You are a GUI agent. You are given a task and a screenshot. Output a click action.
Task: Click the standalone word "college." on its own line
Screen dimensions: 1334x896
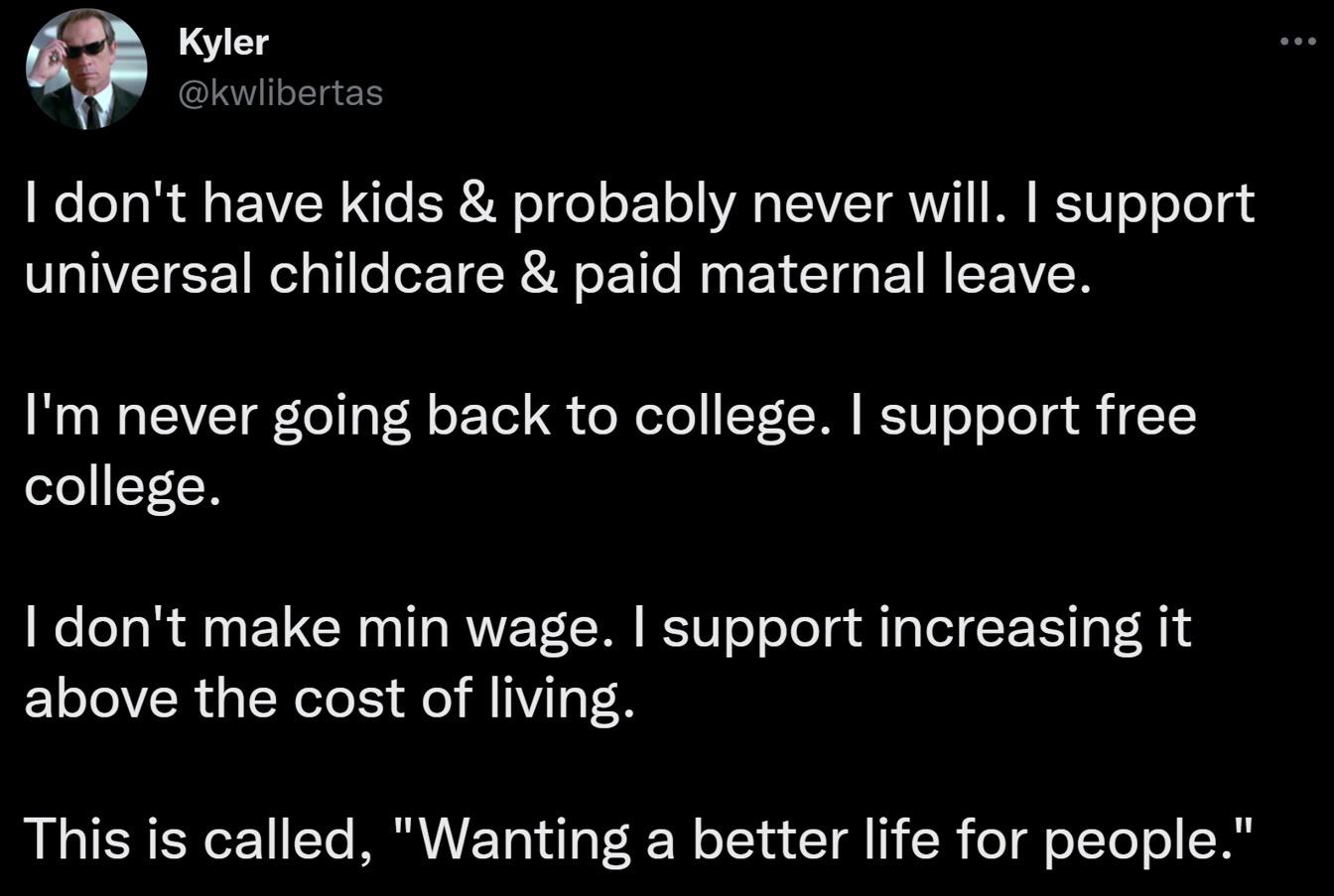pos(122,486)
